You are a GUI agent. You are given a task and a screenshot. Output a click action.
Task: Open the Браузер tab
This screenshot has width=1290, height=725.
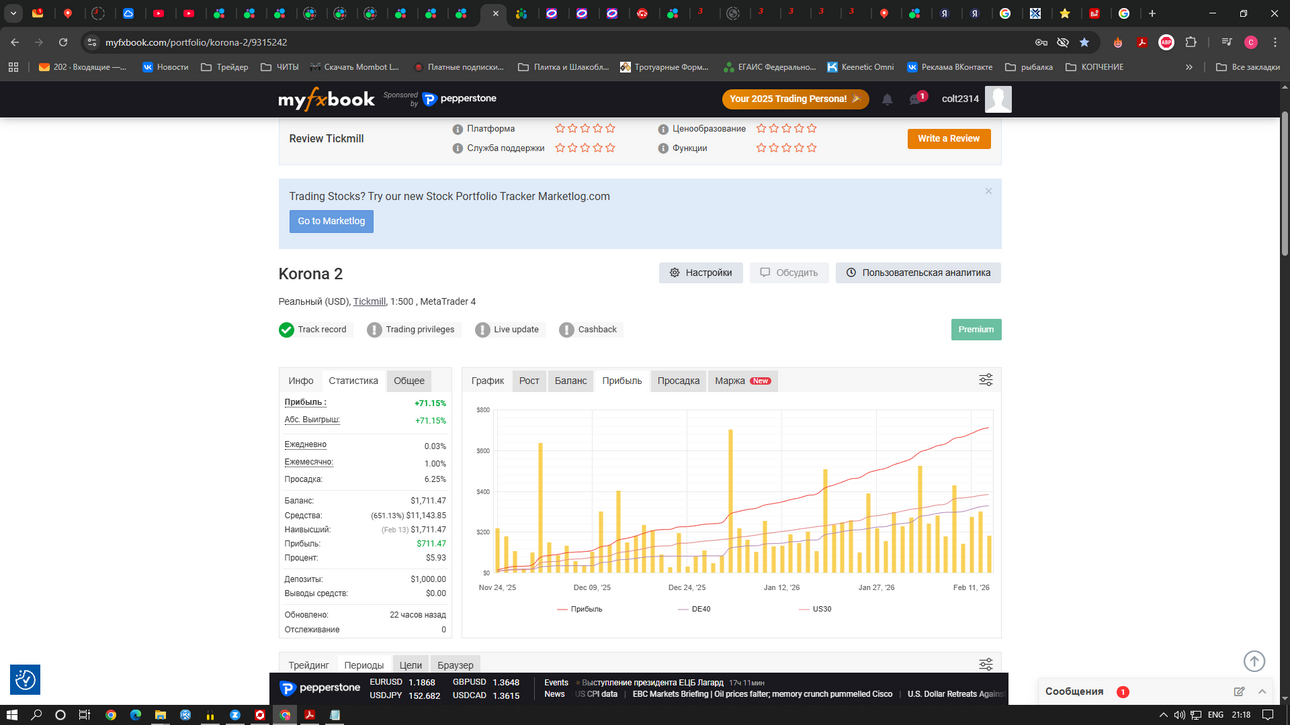(455, 665)
